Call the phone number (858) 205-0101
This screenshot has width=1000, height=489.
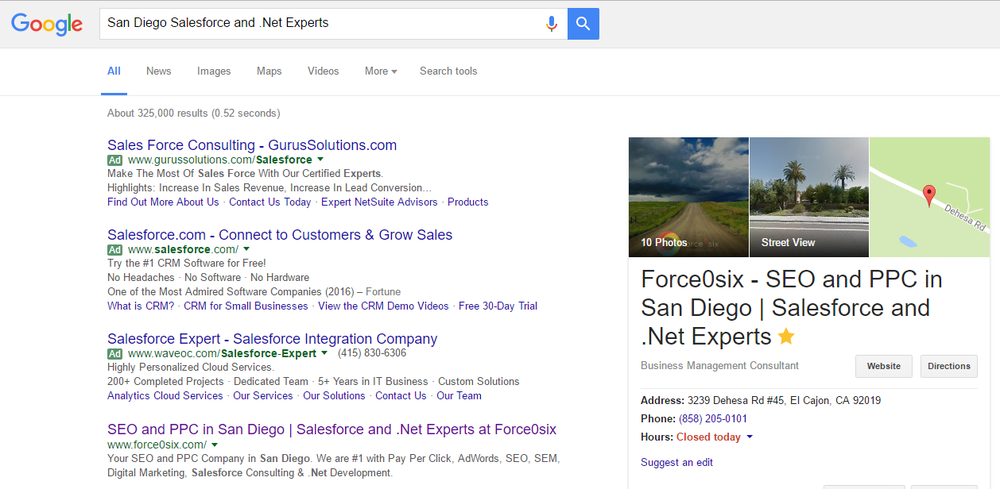pos(713,419)
